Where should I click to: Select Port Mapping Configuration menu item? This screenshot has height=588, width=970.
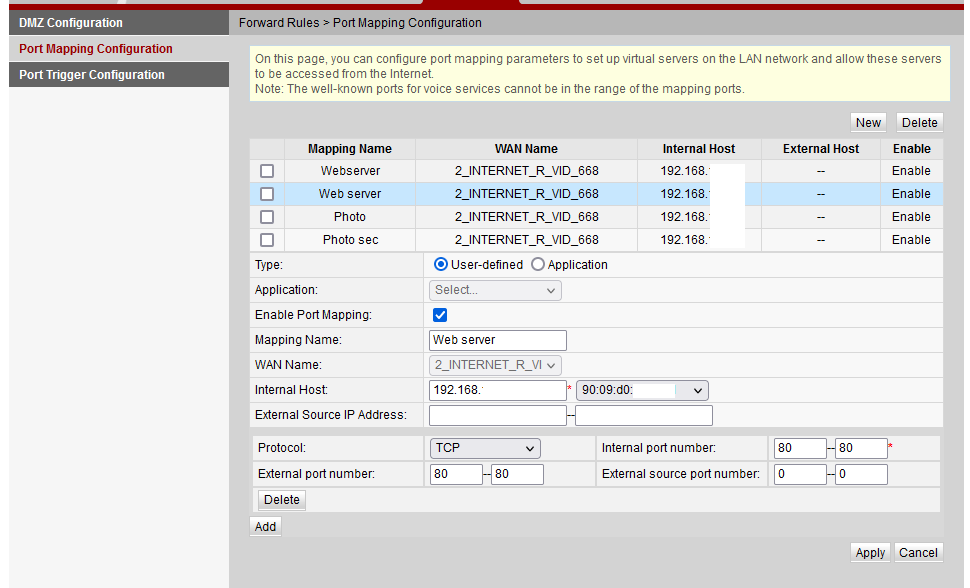pyautogui.click(x=96, y=48)
